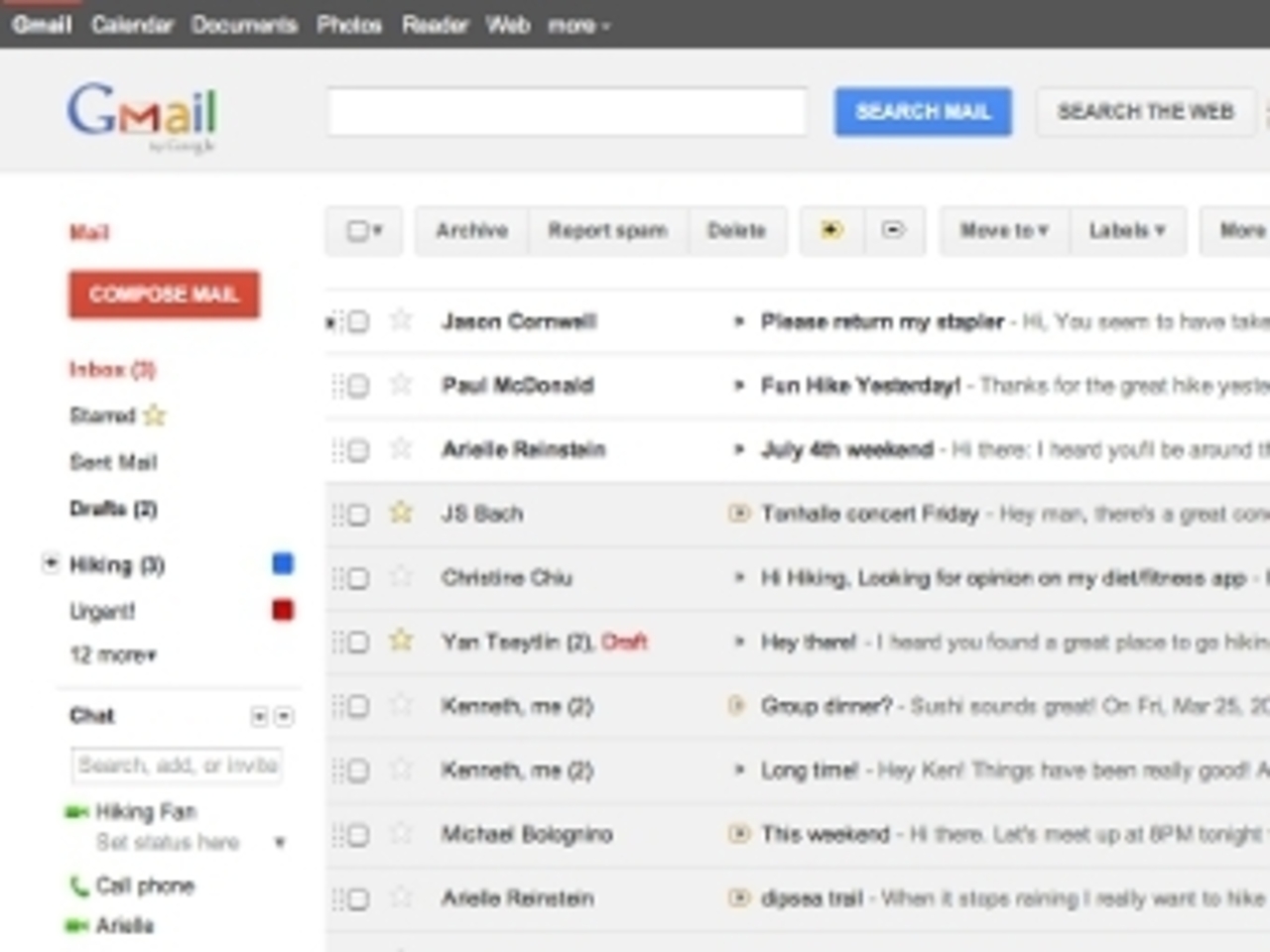Click importance marker on dipsea trail email
Viewport: 1270px width, 952px height.
[x=738, y=898]
